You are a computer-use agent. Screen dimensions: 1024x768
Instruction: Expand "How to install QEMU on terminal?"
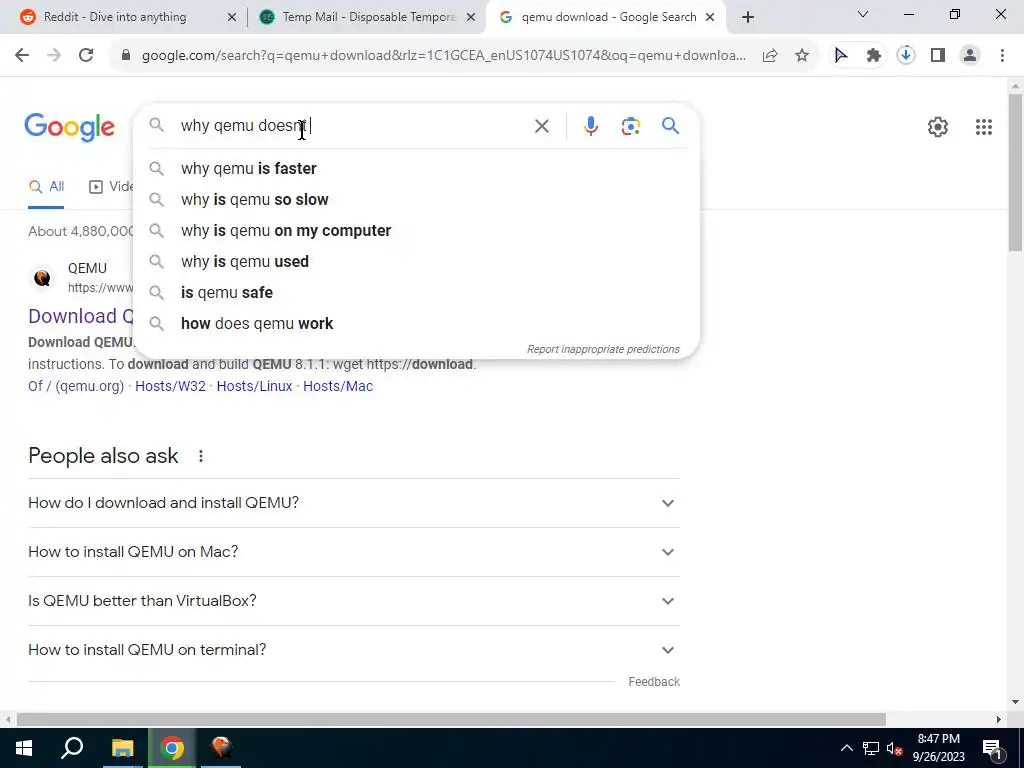pos(354,650)
